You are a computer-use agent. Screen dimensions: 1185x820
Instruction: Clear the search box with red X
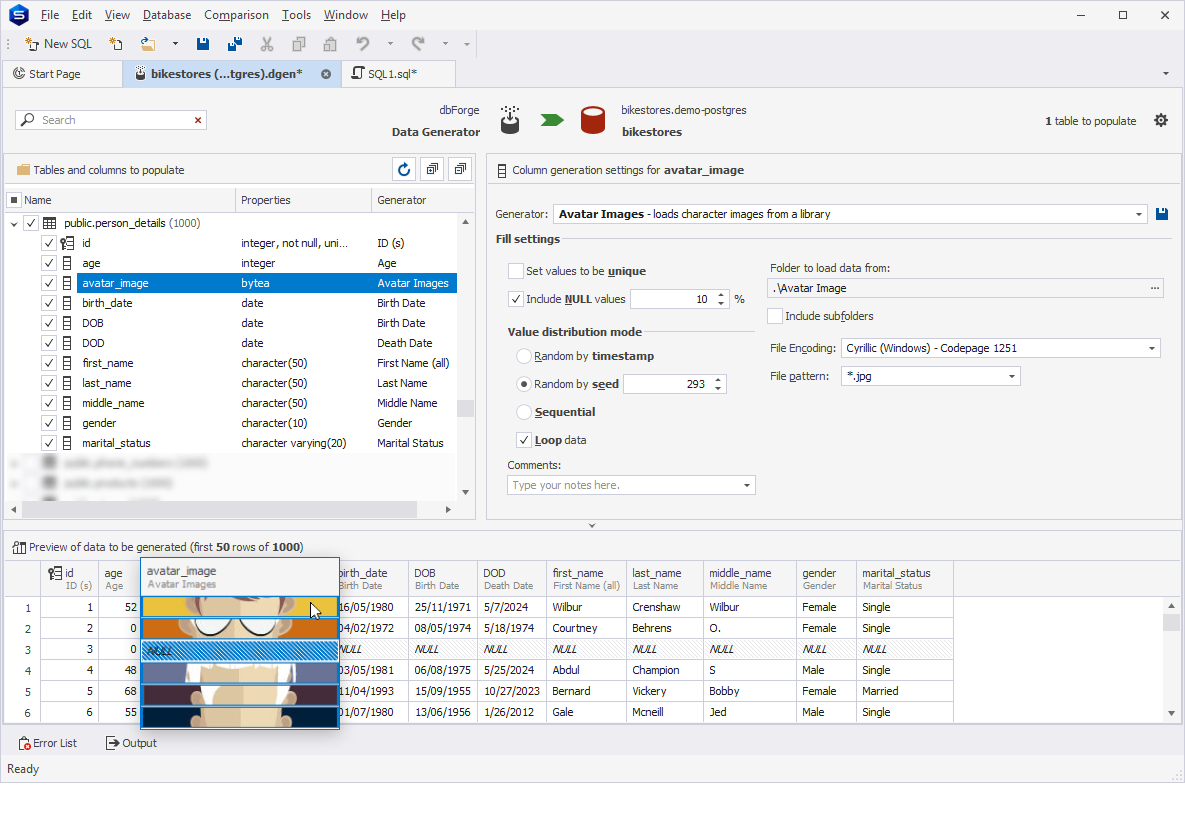(x=198, y=120)
